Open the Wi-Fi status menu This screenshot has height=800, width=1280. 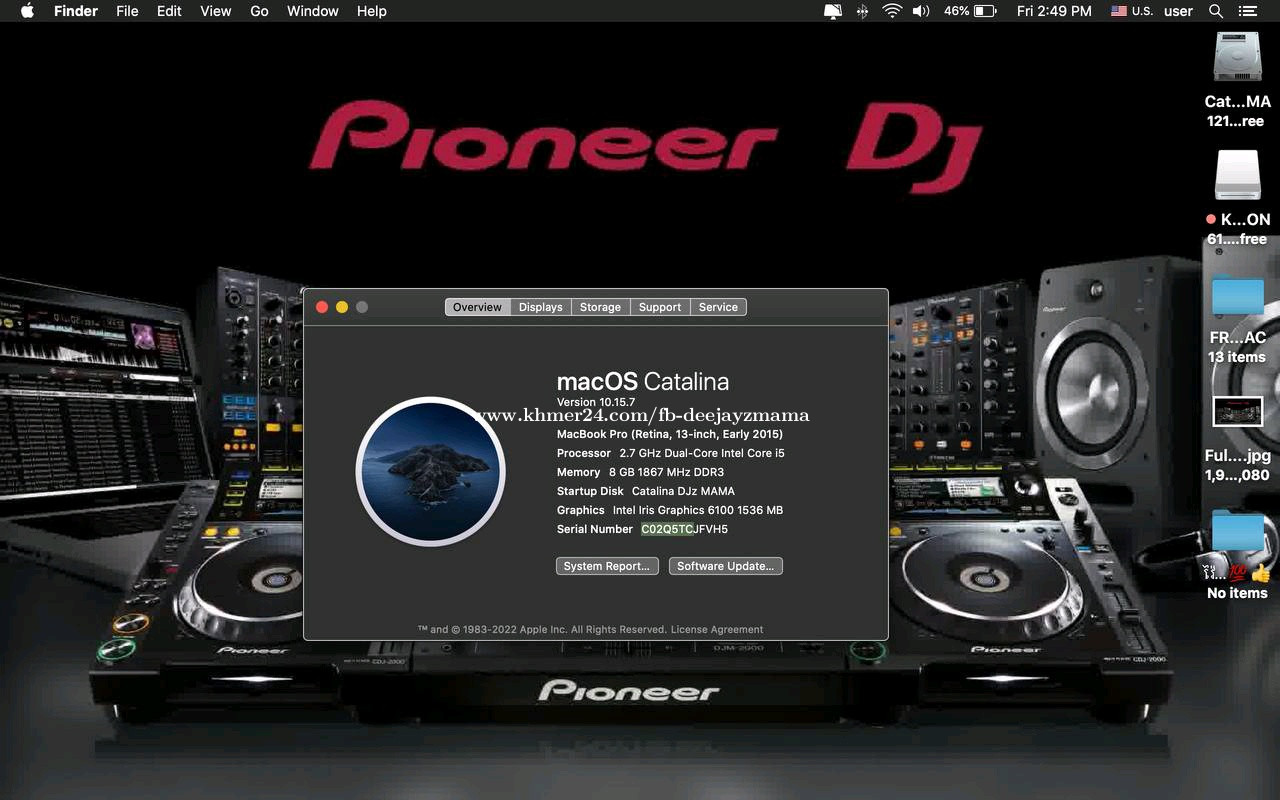[x=891, y=11]
